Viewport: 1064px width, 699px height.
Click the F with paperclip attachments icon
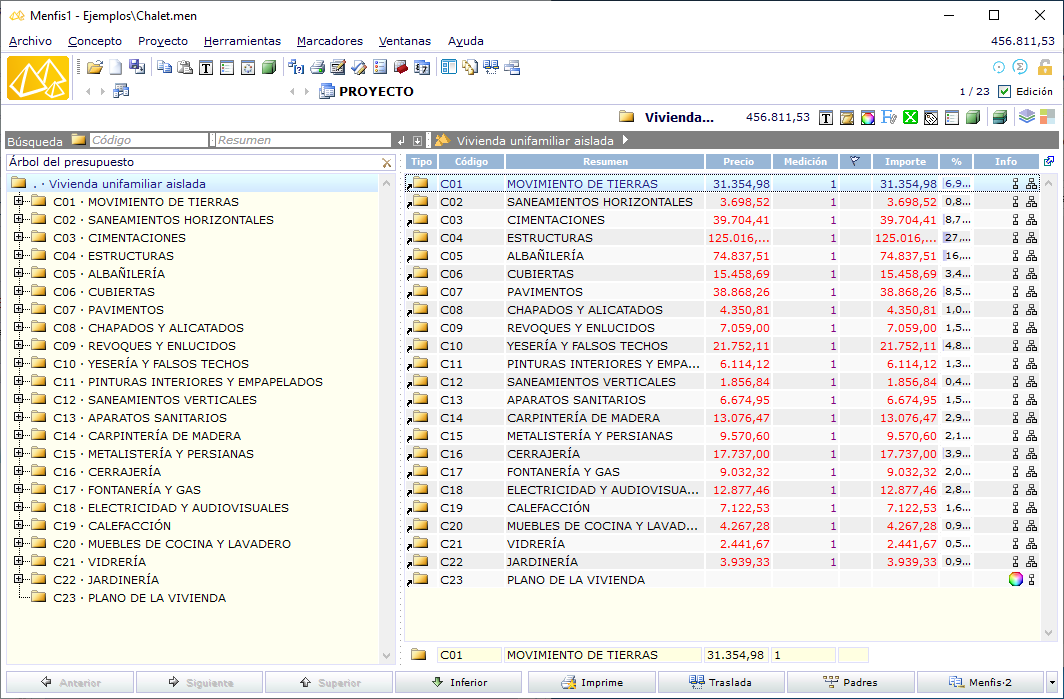[889, 117]
